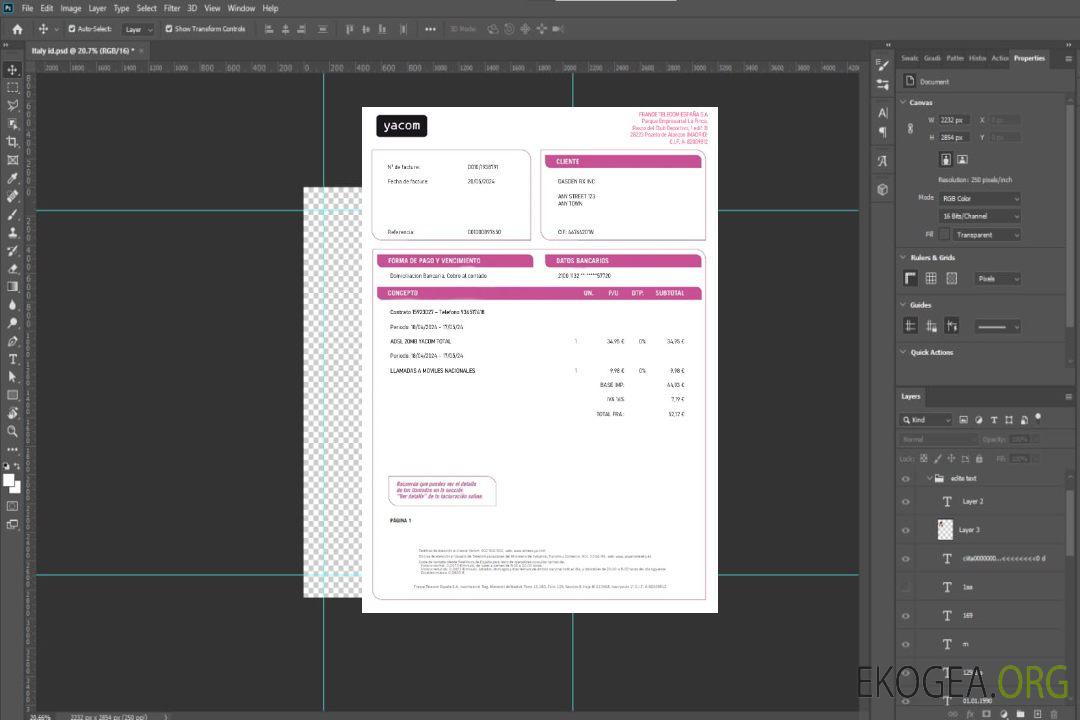Select the Horizontal Type tool
Image resolution: width=1080 pixels, height=720 pixels.
[x=12, y=359]
